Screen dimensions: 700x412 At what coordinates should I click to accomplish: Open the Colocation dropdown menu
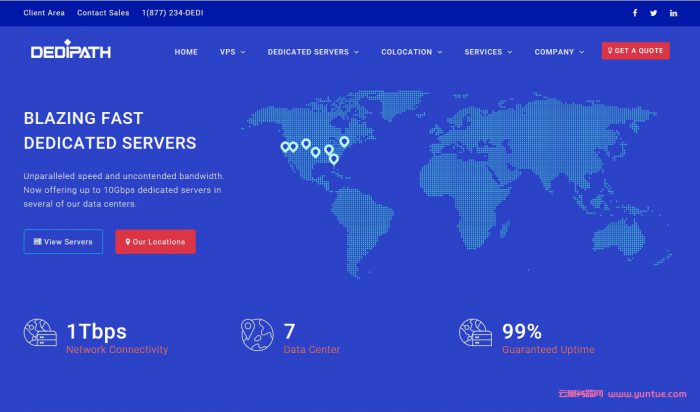(x=410, y=52)
